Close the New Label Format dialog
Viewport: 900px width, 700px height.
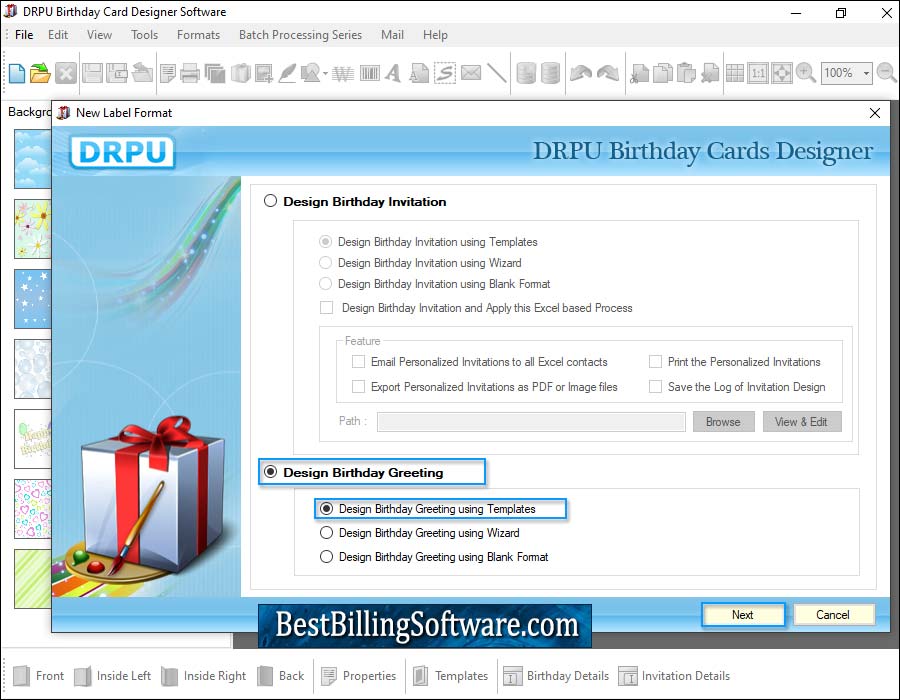pos(875,113)
